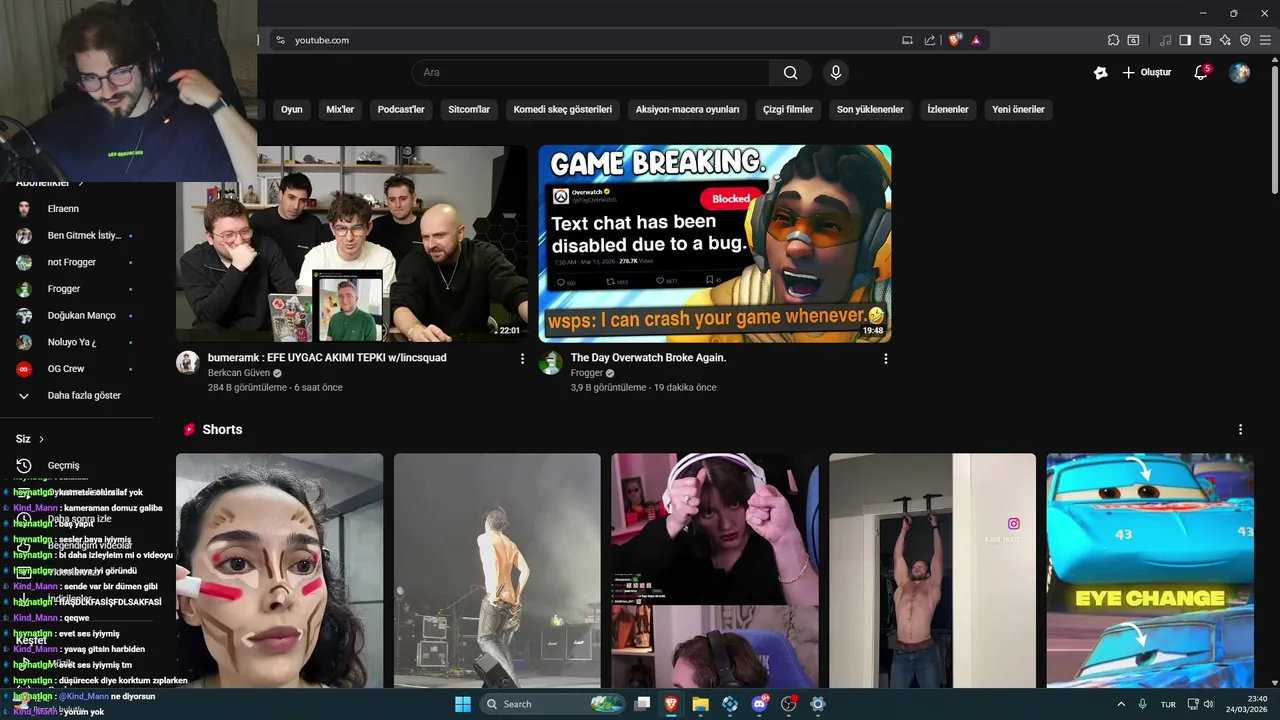Expand the 'Siz' section chevron
This screenshot has width=1280, height=720.
[x=41, y=439]
